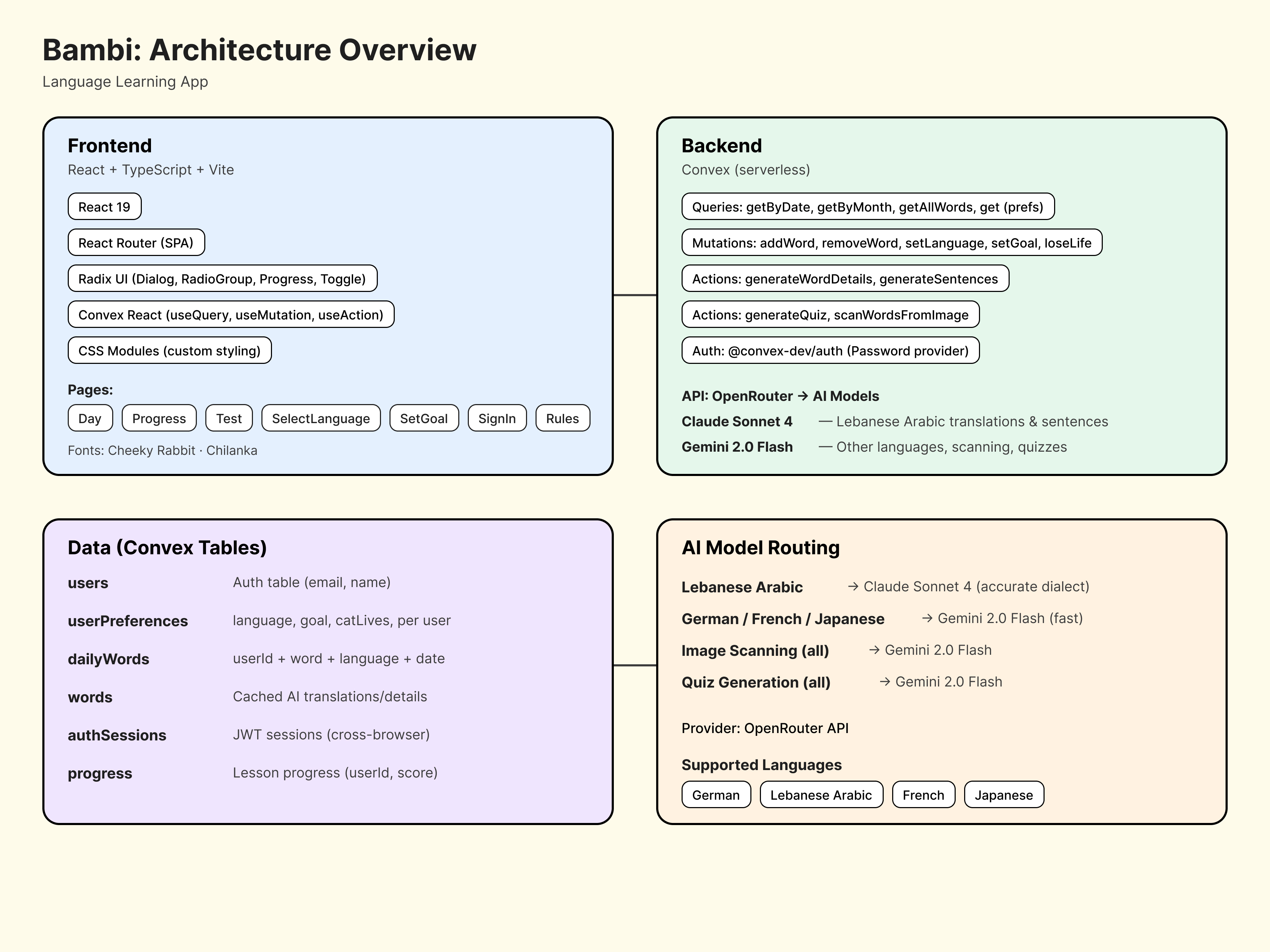The width and height of the screenshot is (1270, 952).
Task: Select the Japanese language chip
Action: (x=1004, y=795)
